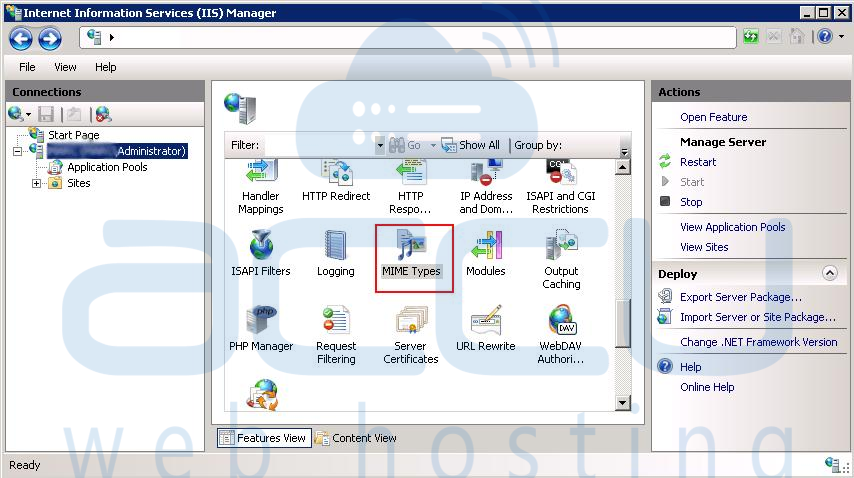Click the Save icon in Connections toolbar
Viewport: 854px width, 478px height.
[x=46, y=114]
